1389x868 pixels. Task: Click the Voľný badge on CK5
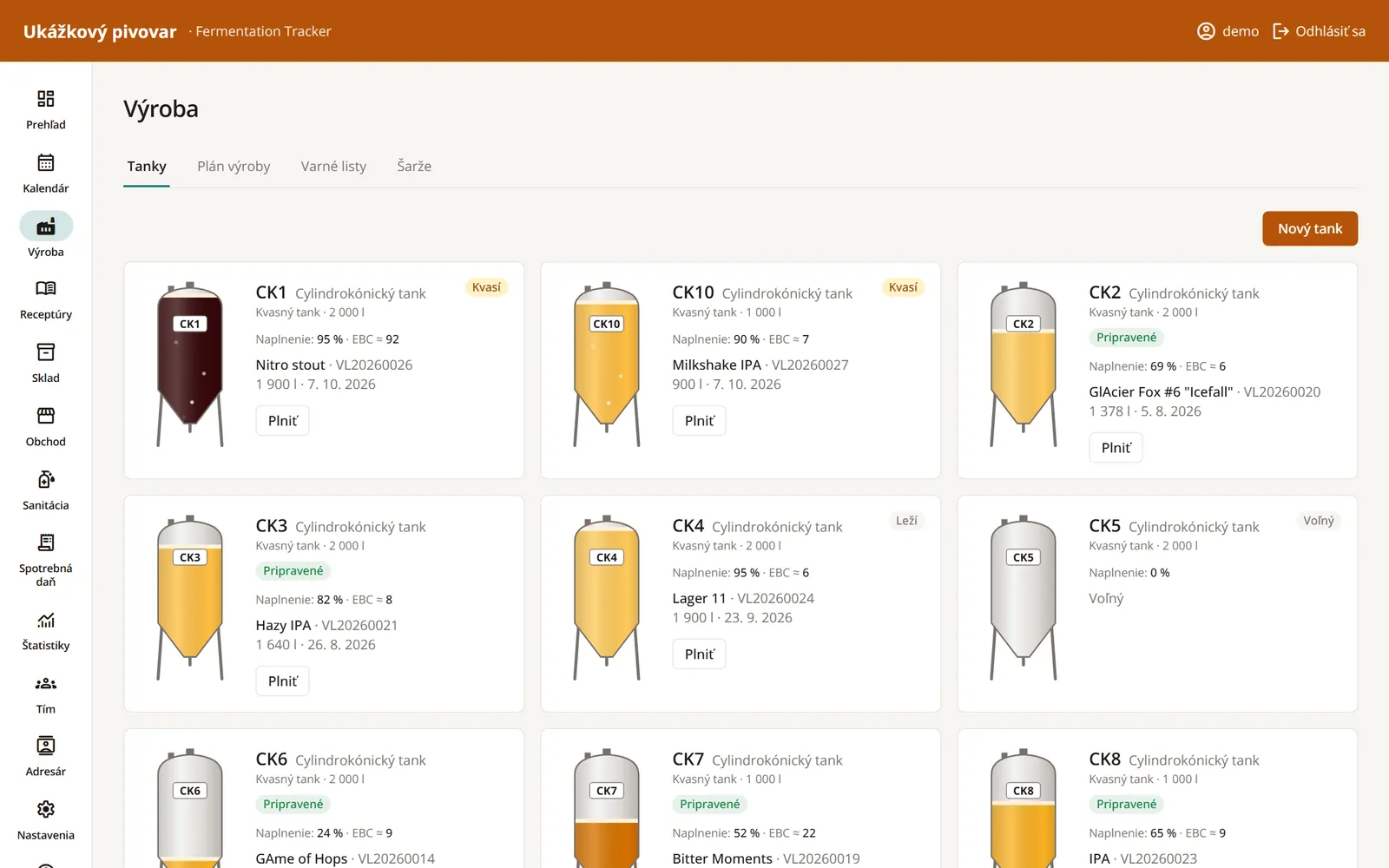click(1319, 521)
